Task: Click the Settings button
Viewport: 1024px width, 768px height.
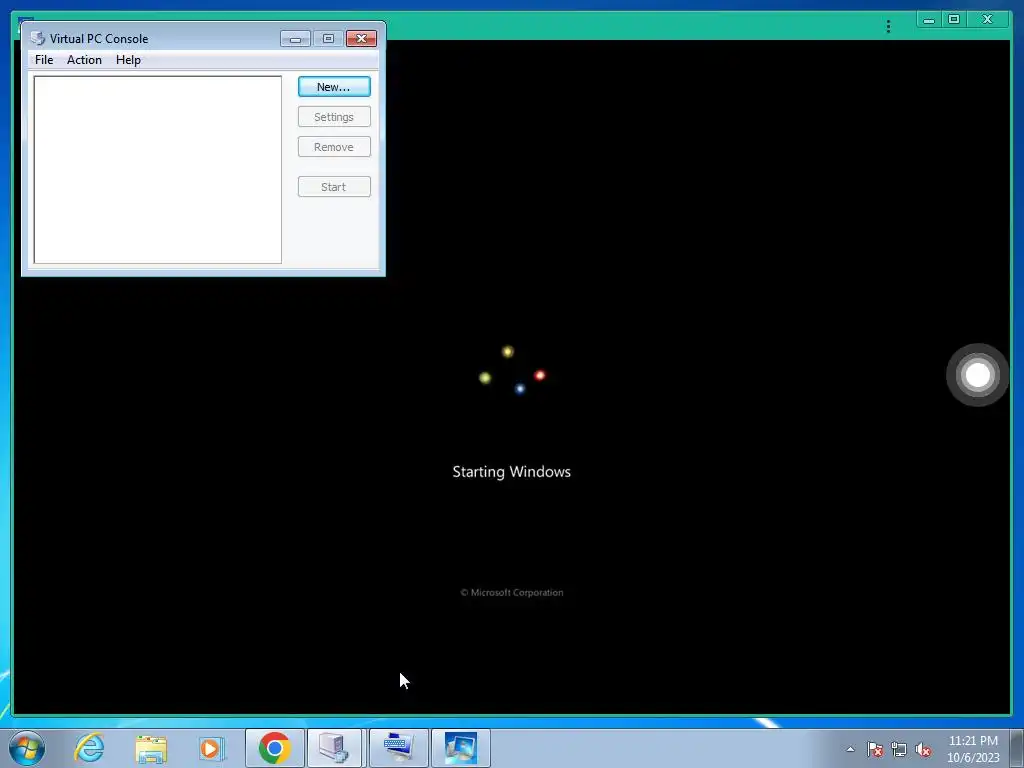Action: click(x=334, y=117)
